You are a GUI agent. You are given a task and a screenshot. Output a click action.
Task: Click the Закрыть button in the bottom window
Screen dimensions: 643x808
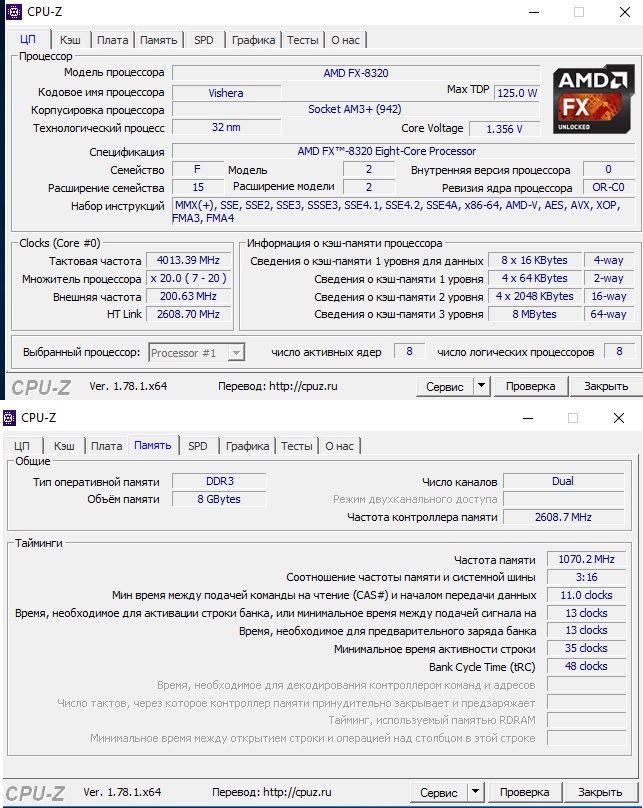[x=600, y=793]
